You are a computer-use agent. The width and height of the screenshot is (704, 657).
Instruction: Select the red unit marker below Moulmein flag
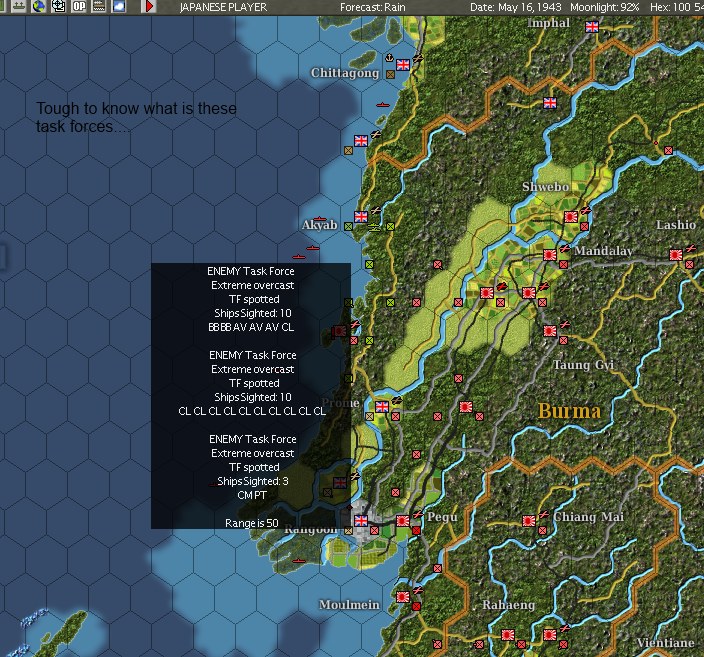pos(417,607)
